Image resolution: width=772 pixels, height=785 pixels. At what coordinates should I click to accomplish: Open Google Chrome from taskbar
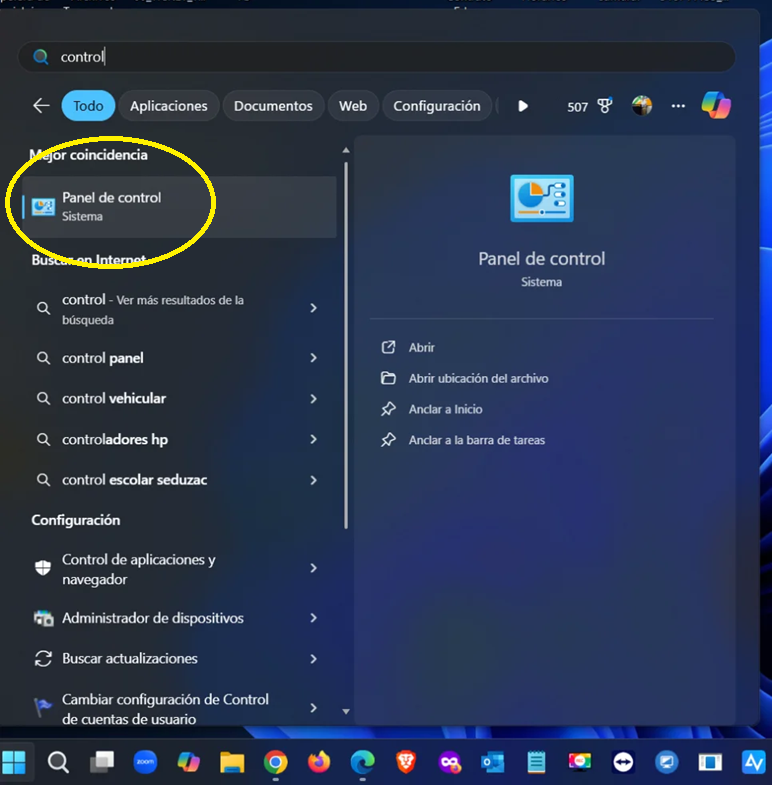click(x=276, y=763)
